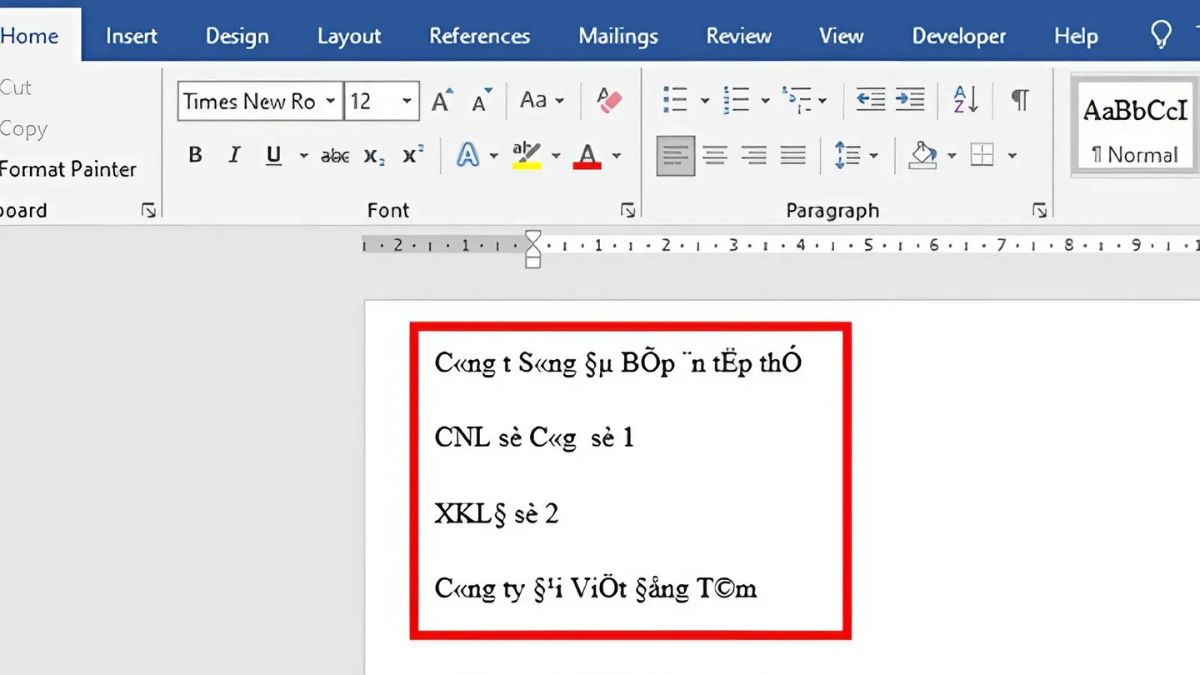The image size is (1200, 675).
Task: Click Borders icon
Action: 983,155
